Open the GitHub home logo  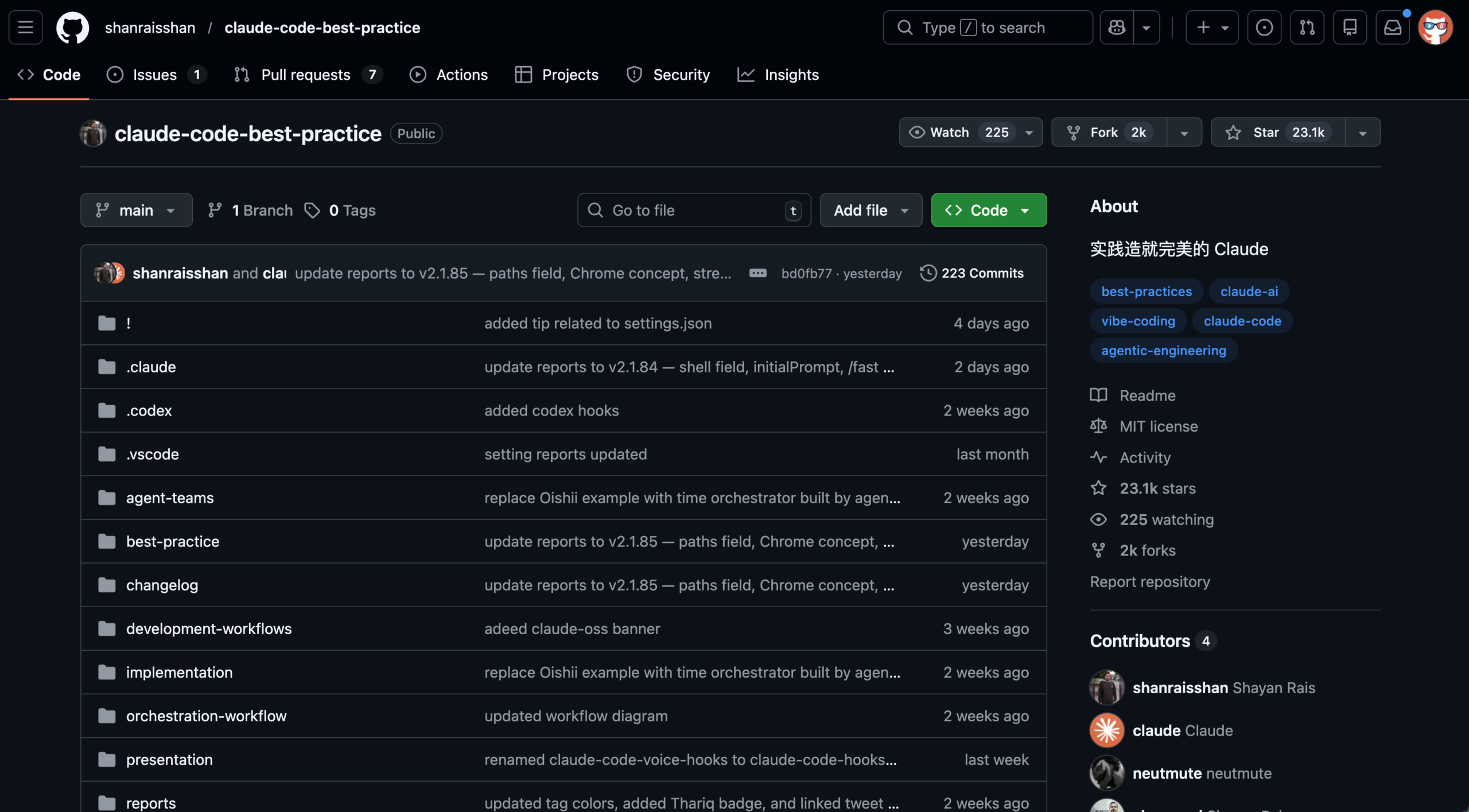(x=72, y=27)
